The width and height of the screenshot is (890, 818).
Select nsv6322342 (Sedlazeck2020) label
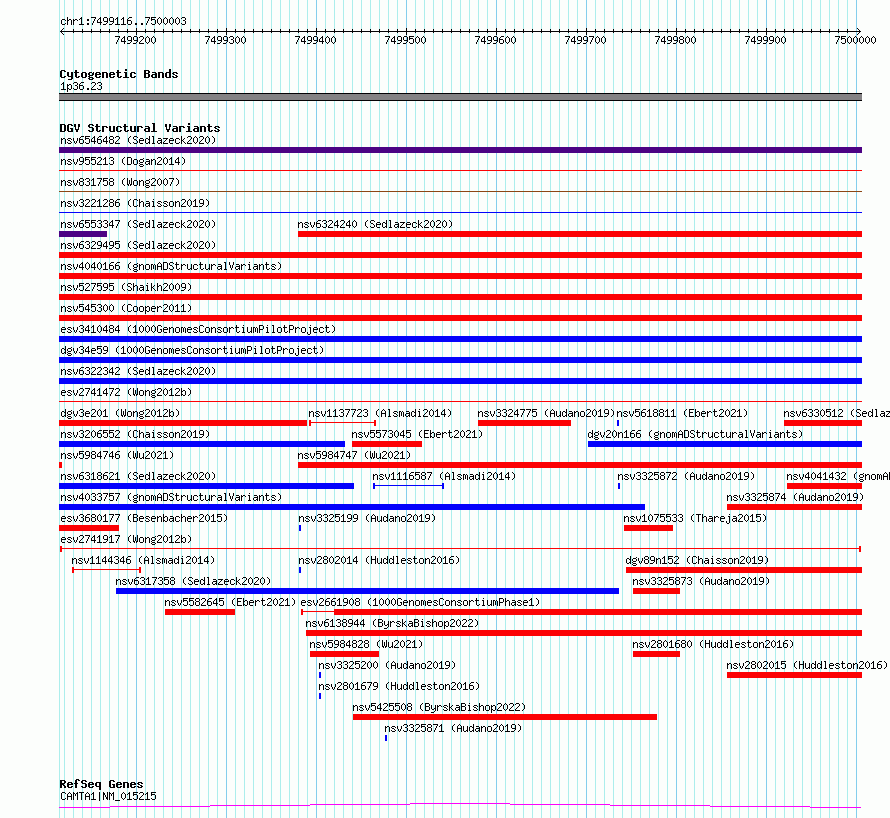click(138, 371)
